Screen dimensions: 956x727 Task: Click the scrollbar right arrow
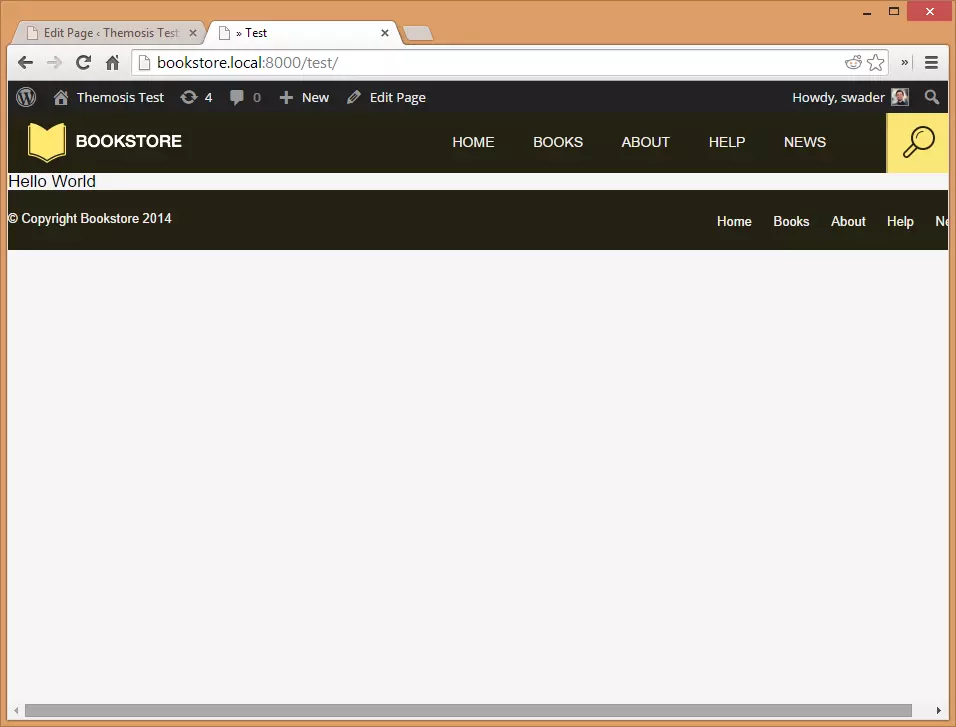pyautogui.click(x=939, y=711)
